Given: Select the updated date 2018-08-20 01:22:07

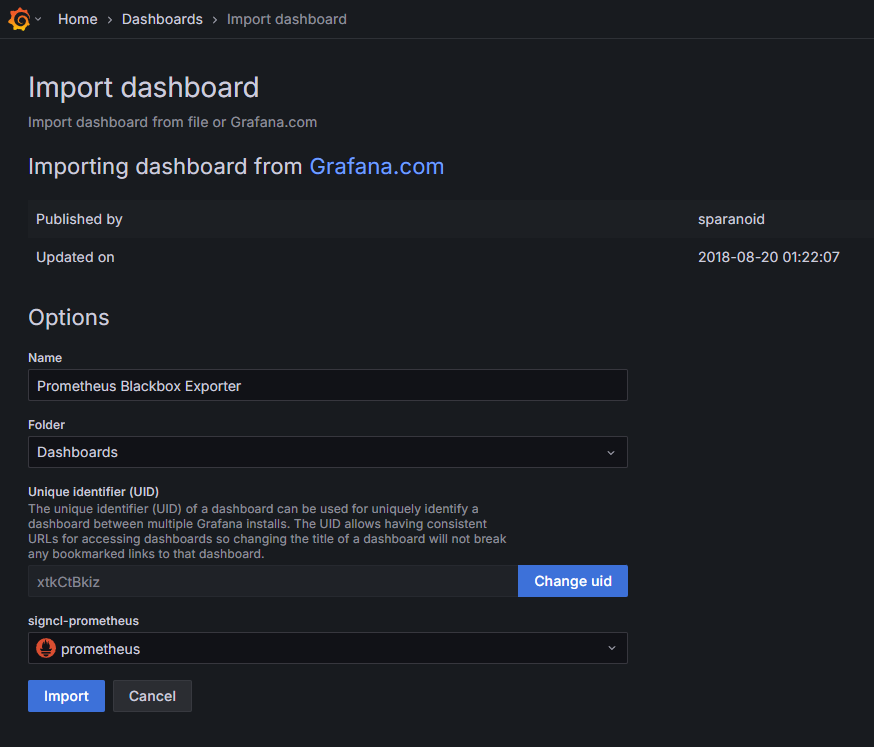Looking at the screenshot, I should coord(769,257).
